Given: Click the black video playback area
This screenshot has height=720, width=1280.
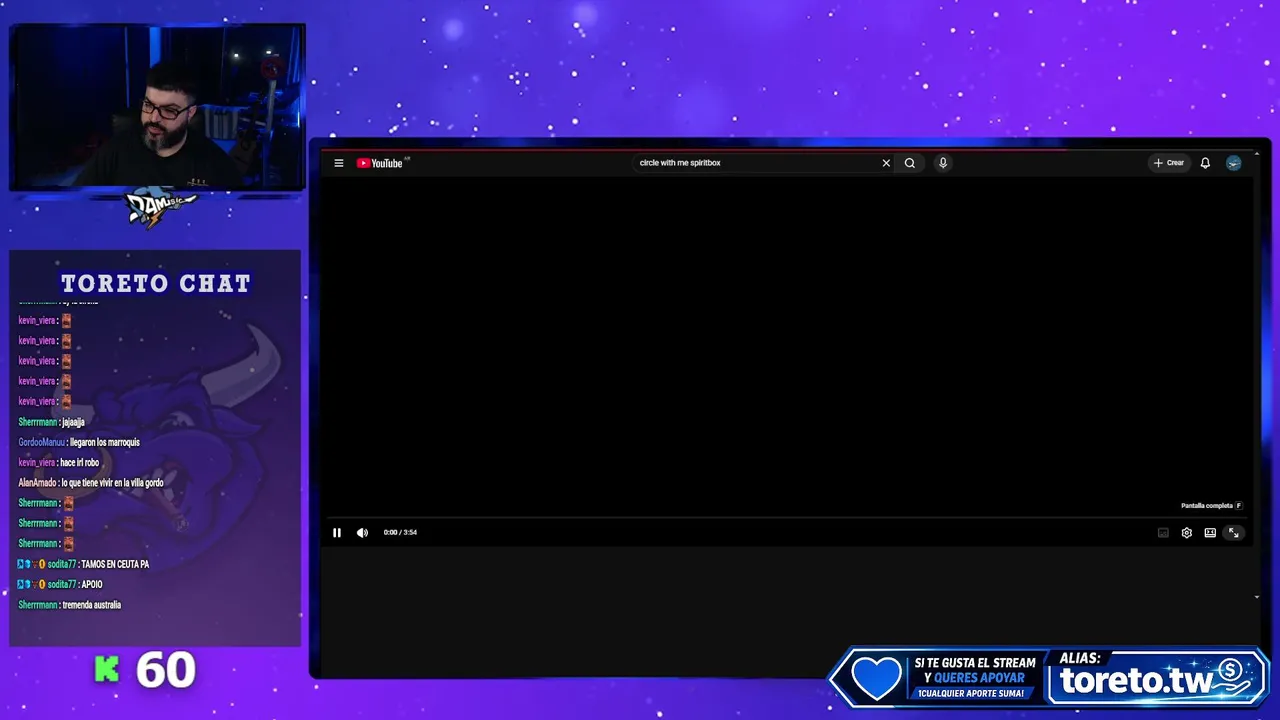Looking at the screenshot, I should click(x=785, y=345).
